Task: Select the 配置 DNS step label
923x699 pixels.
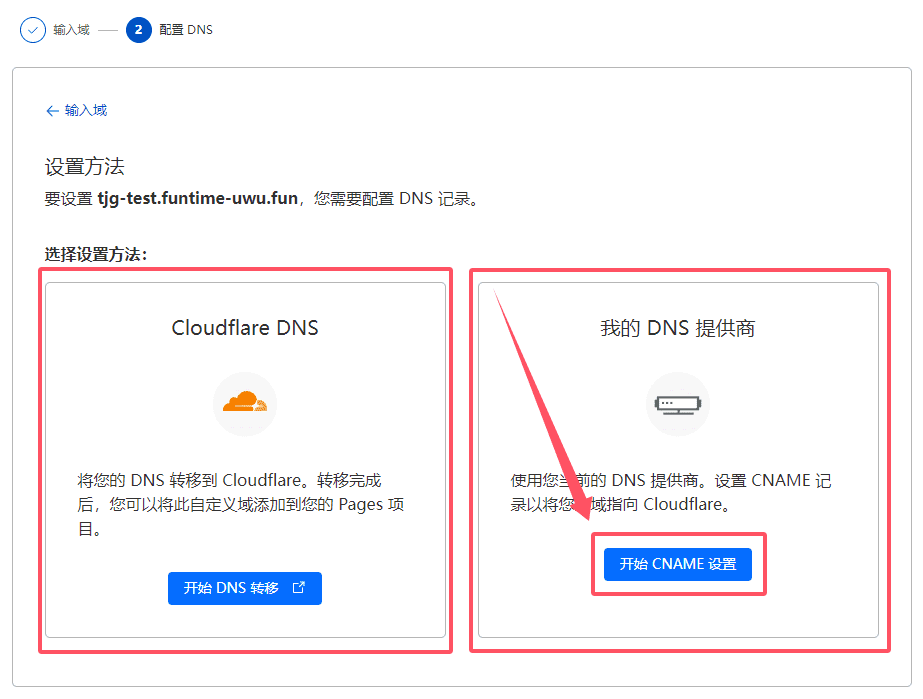Action: click(x=186, y=30)
